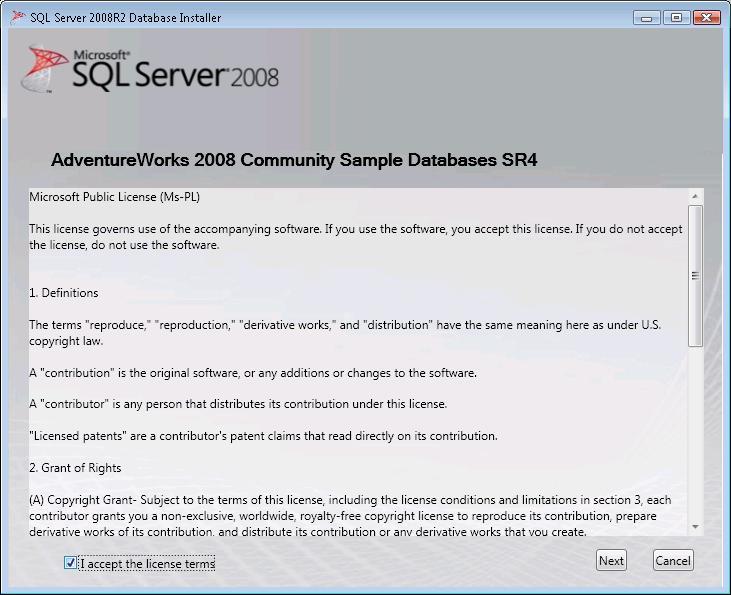This screenshot has height=595, width=731.
Task: Click the license text scrollbar thumb
Action: click(695, 276)
